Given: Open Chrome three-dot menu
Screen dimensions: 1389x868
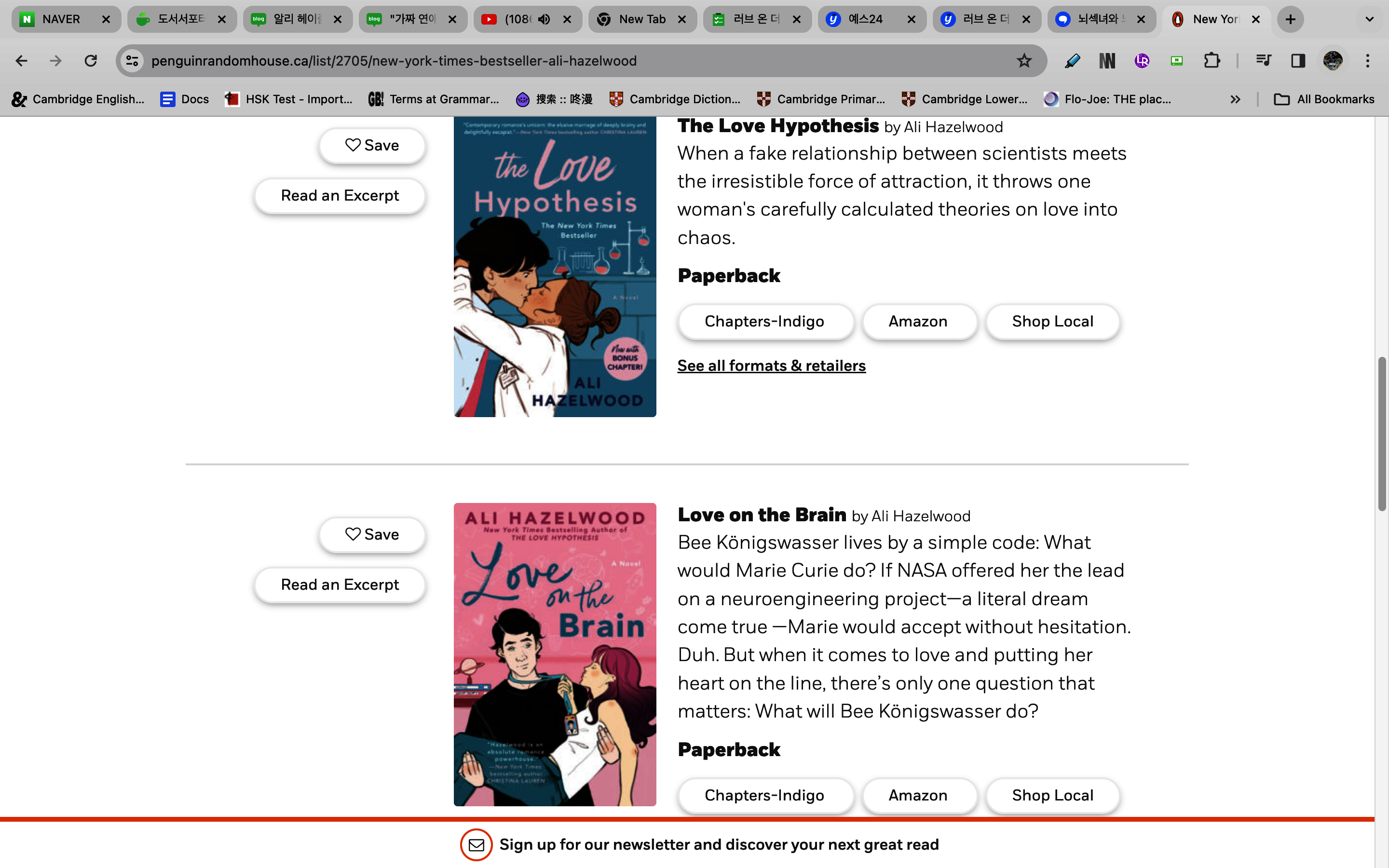Looking at the screenshot, I should [1368, 61].
